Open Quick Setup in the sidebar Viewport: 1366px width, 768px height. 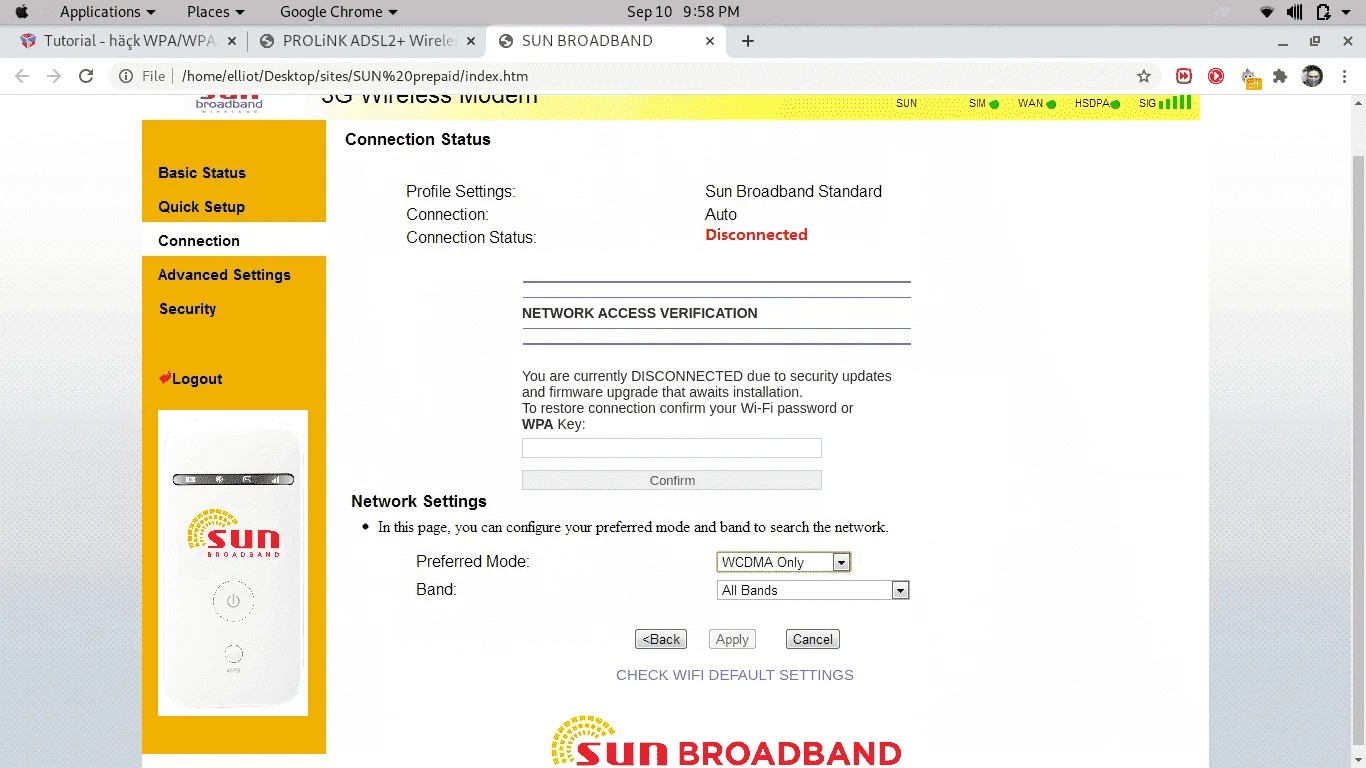(x=201, y=207)
